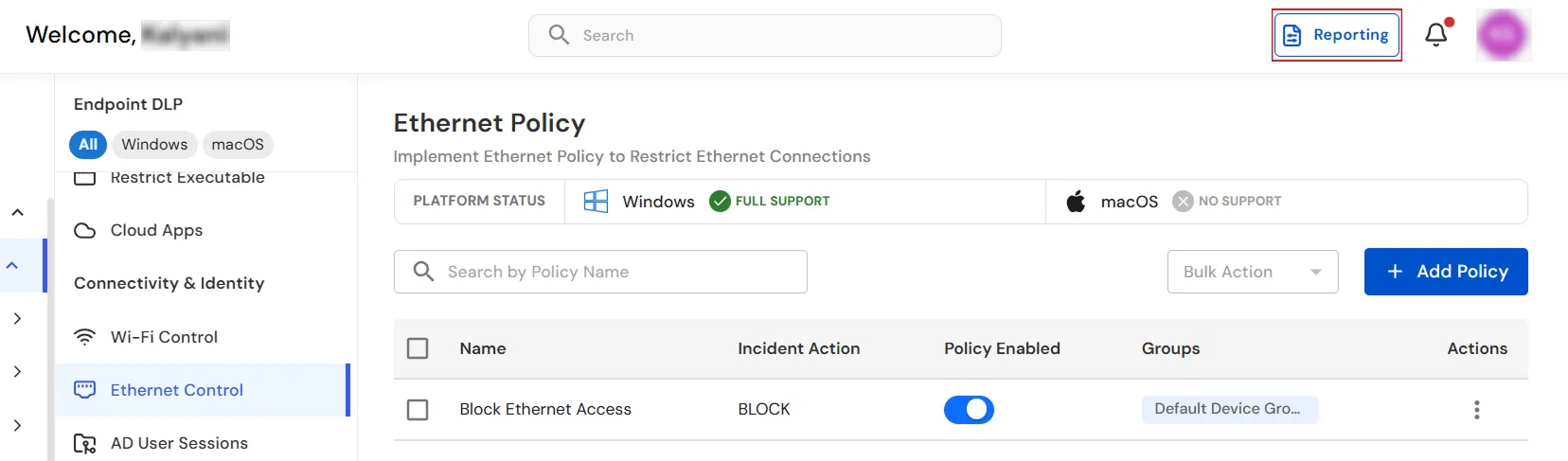The height and width of the screenshot is (461, 1568).
Task: Click the Block Ethernet Access name
Action: (x=545, y=409)
